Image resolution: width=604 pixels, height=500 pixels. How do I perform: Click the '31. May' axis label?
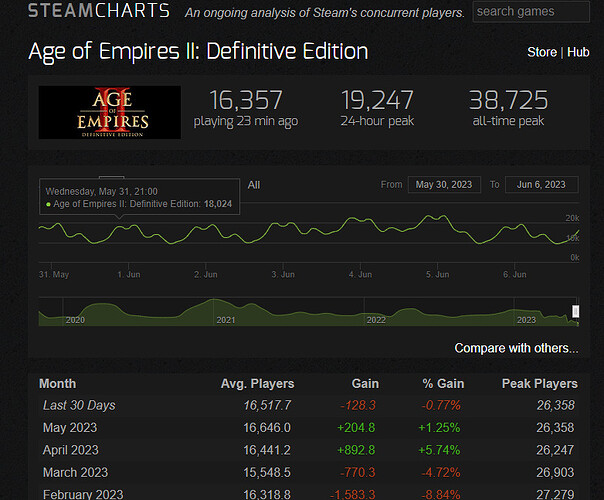click(54, 274)
